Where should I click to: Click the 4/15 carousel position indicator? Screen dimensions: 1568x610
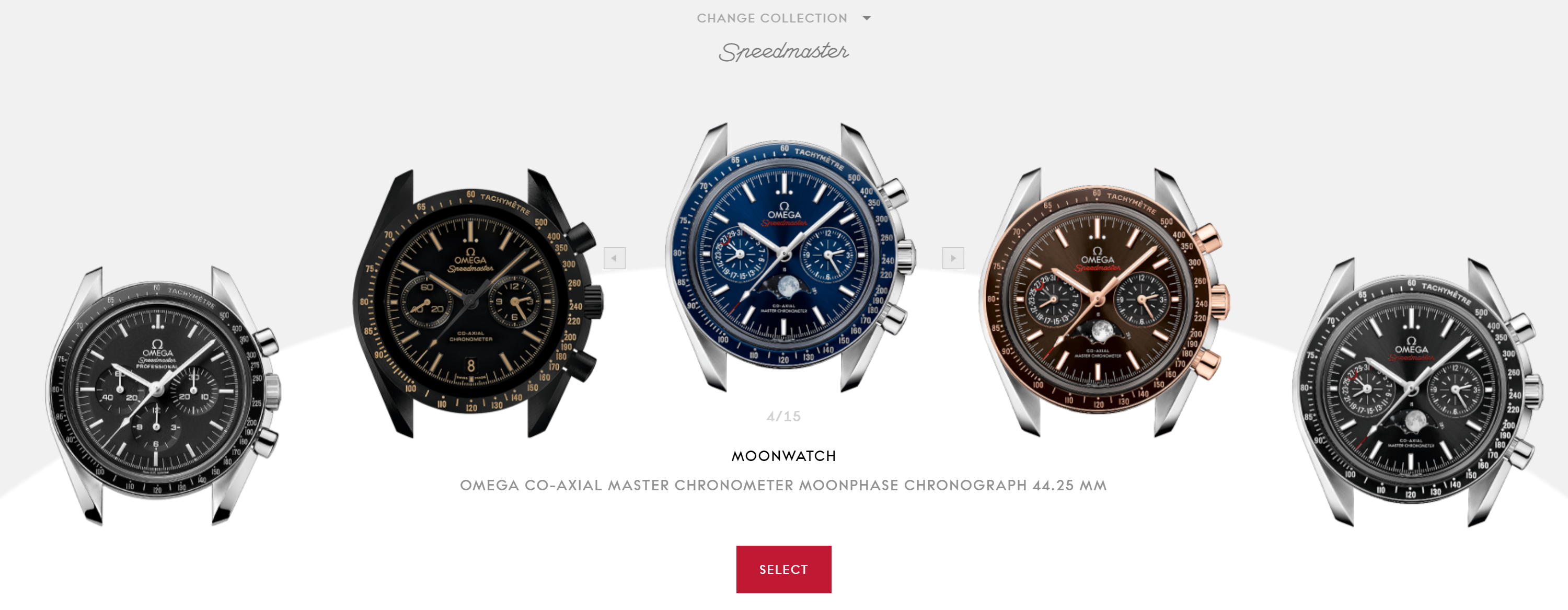click(783, 417)
